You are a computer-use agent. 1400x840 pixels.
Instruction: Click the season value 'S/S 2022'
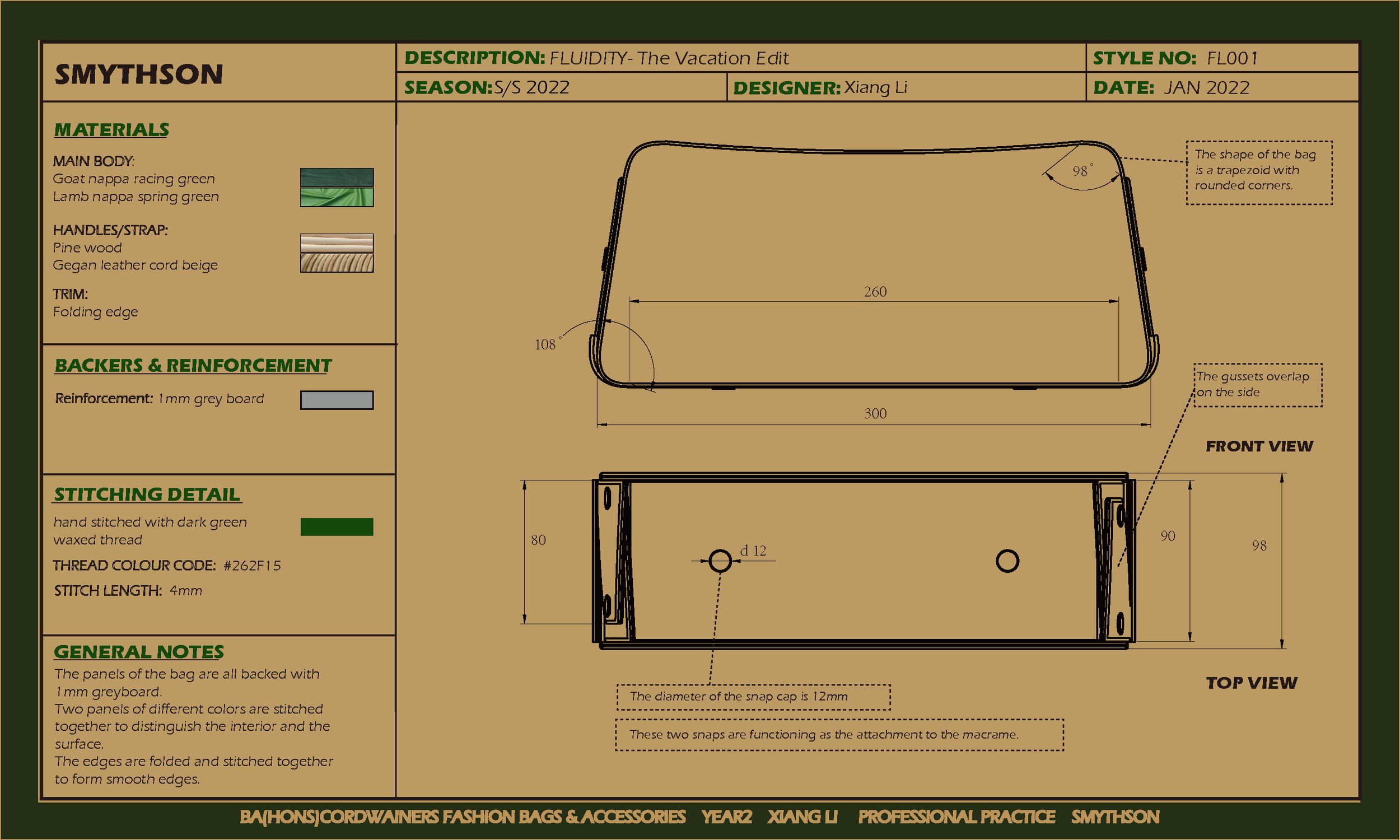[531, 88]
